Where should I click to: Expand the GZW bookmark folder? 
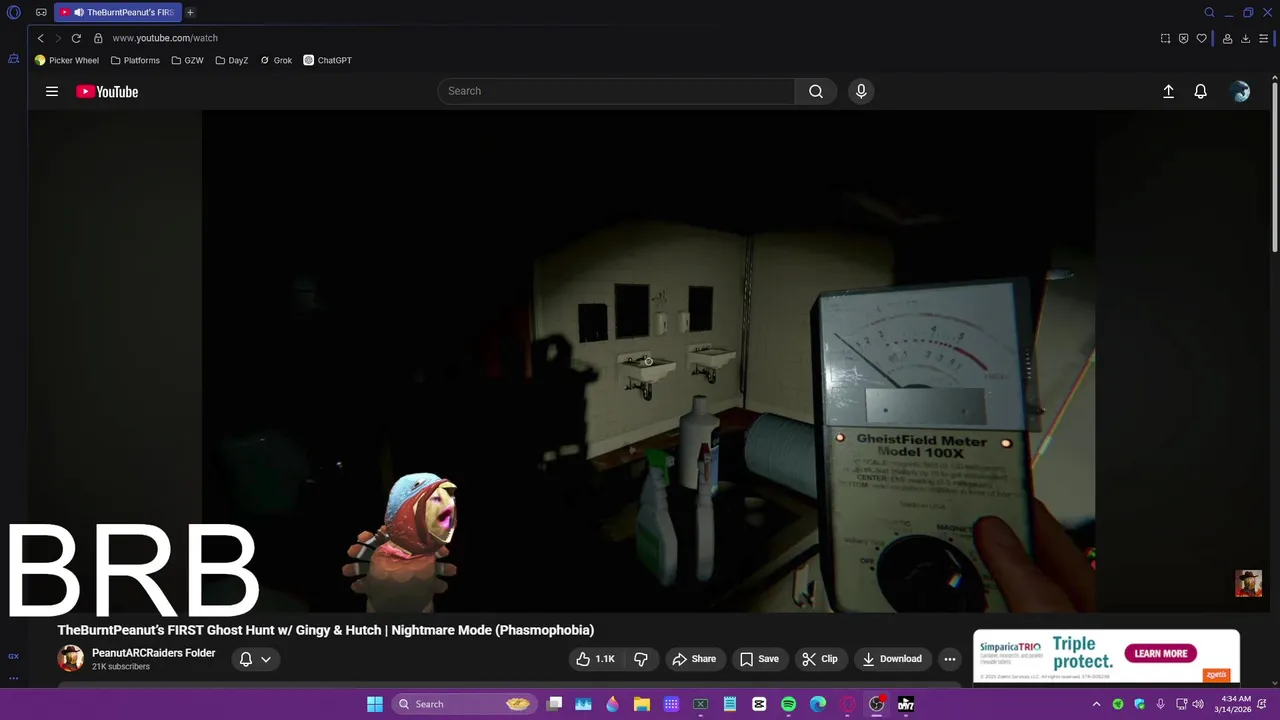(187, 60)
